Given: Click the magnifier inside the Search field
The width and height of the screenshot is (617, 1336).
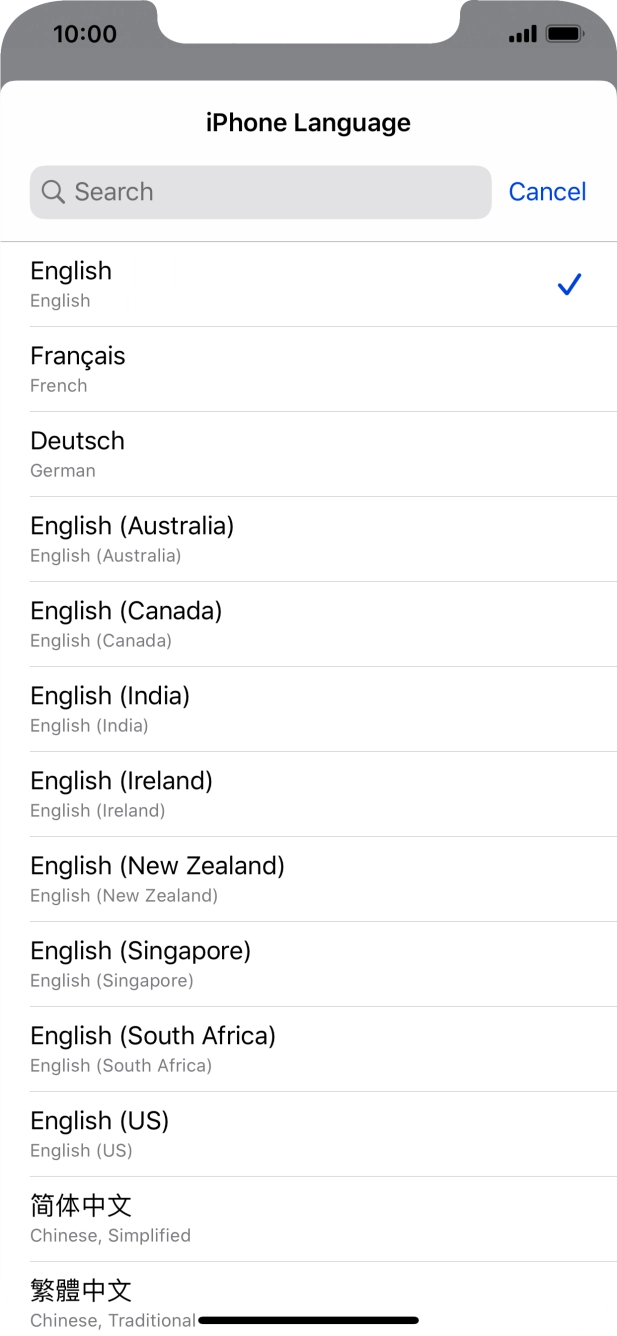Looking at the screenshot, I should [54, 192].
